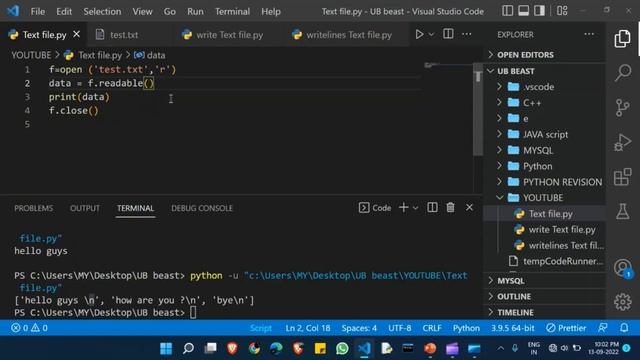Open notifications bell in status bar
This screenshot has width=640, height=360.
[624, 328]
